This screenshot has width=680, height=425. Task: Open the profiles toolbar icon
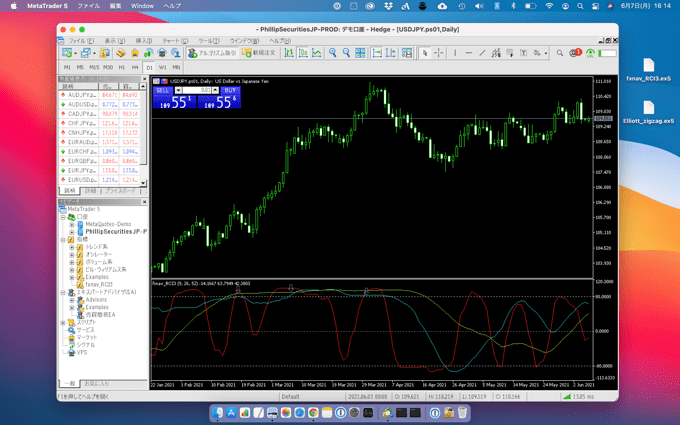[x=85, y=53]
